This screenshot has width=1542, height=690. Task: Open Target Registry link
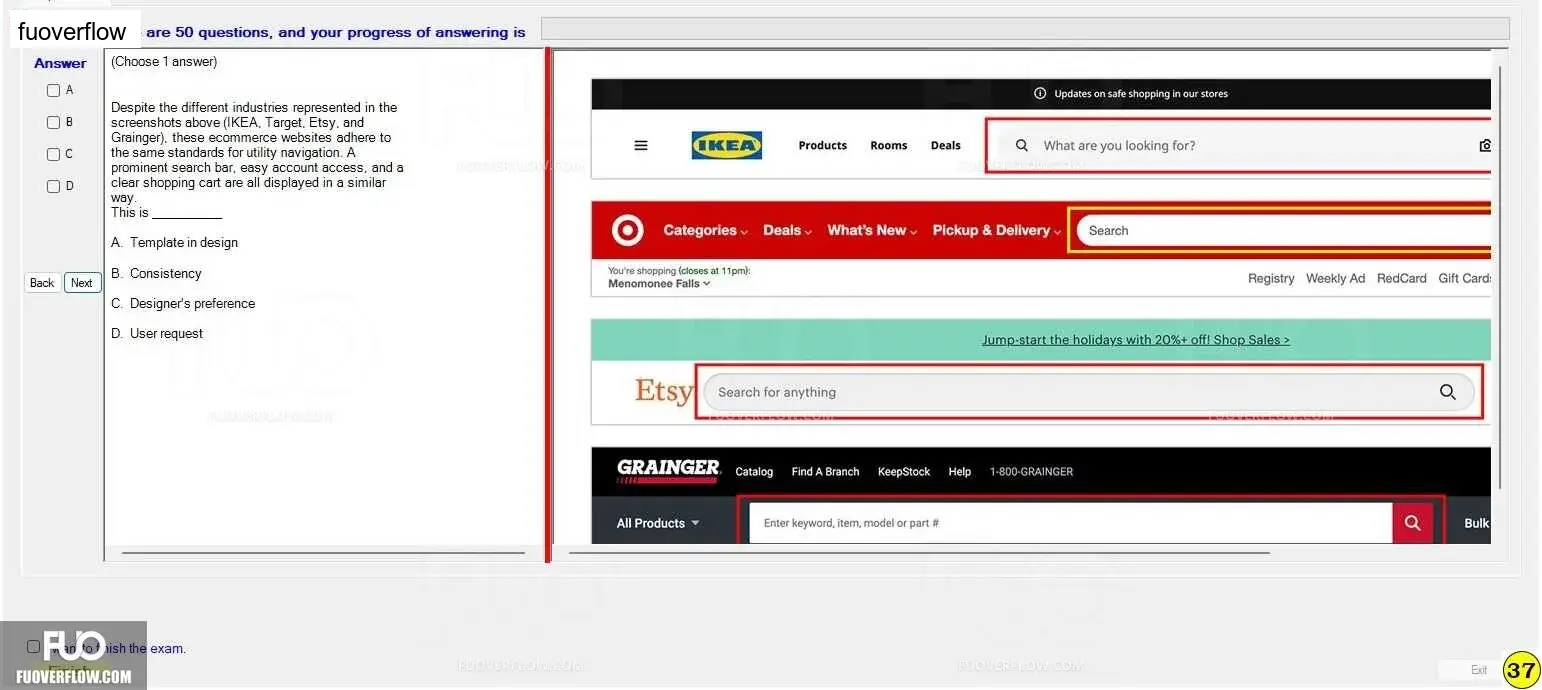click(x=1271, y=278)
